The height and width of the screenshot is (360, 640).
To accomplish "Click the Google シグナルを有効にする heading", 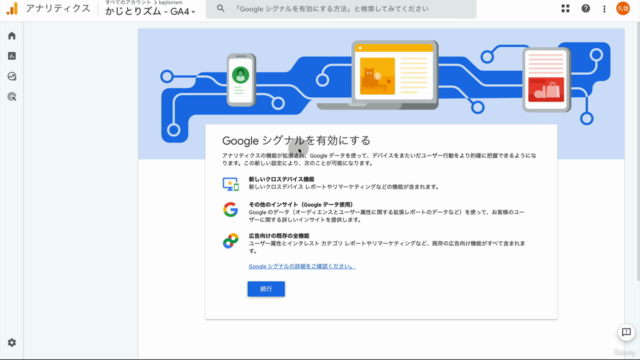I will click(x=296, y=141).
